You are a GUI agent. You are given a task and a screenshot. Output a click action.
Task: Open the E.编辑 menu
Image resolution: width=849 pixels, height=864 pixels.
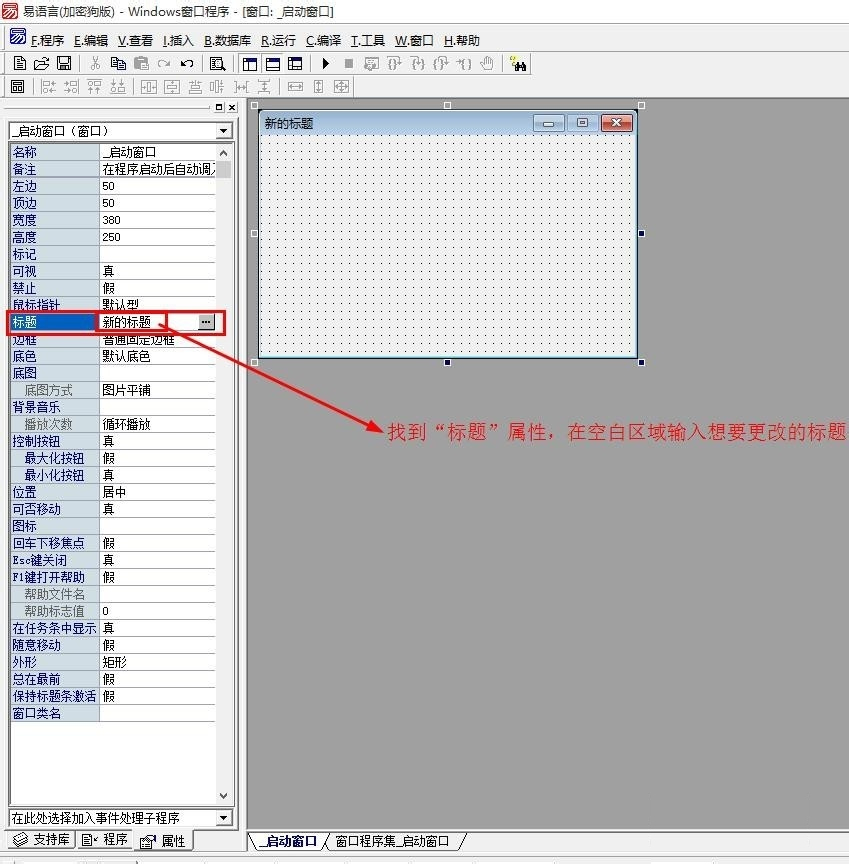[x=91, y=41]
